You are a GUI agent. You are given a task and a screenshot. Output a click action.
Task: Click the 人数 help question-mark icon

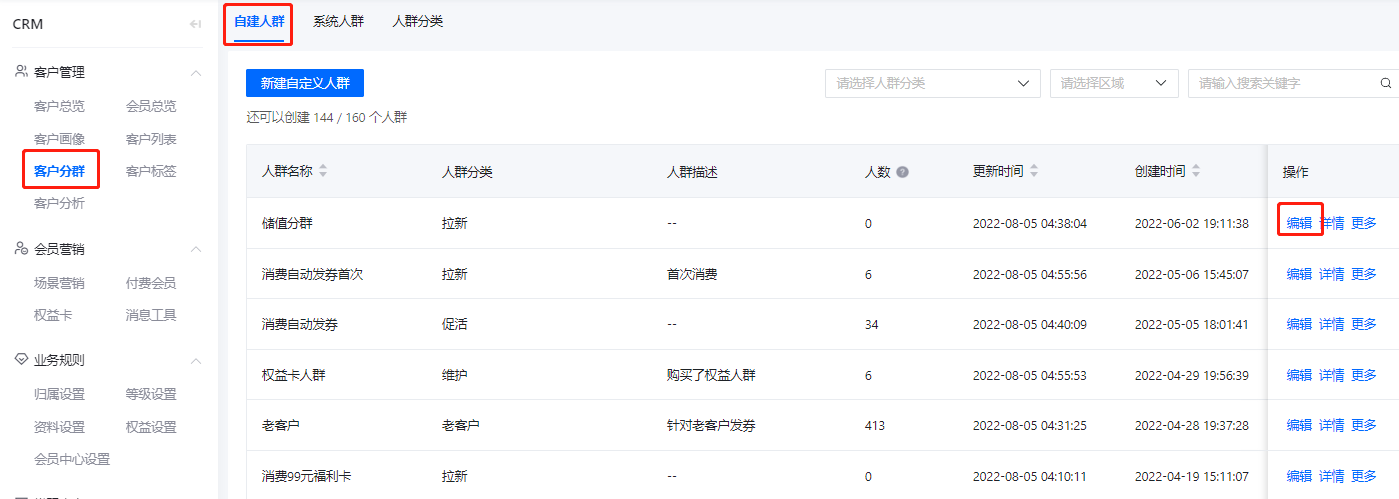point(903,172)
